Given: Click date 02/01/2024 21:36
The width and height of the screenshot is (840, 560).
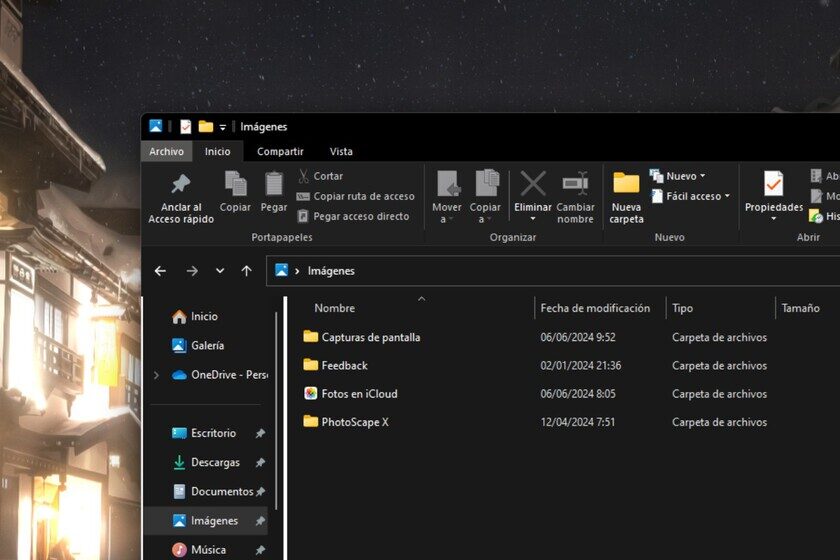Looking at the screenshot, I should pos(581,365).
